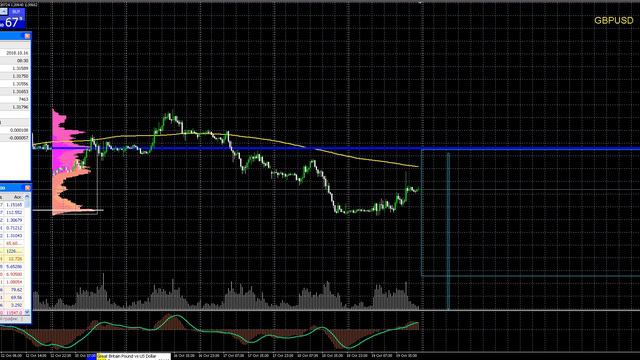Viewport: 640px width, 360px height.
Task: Close the Data Window panel
Action: (x=27, y=36)
